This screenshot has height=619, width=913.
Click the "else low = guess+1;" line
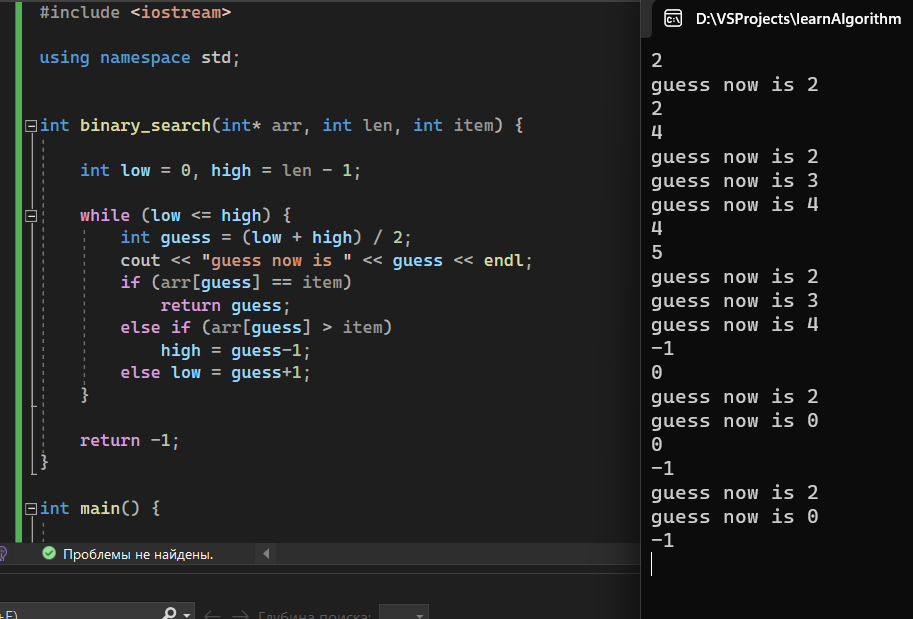[x=215, y=373]
